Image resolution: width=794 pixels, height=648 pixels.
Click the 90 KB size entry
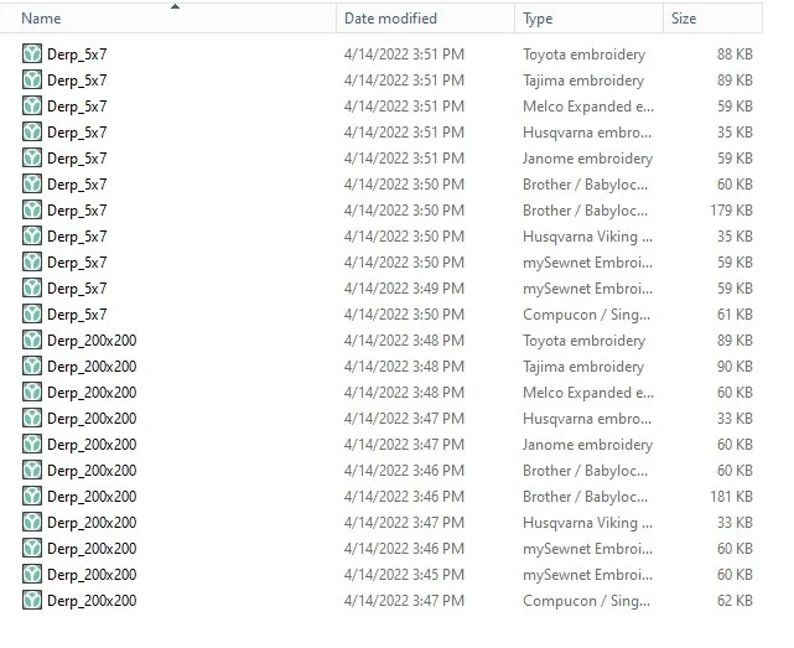coord(734,366)
